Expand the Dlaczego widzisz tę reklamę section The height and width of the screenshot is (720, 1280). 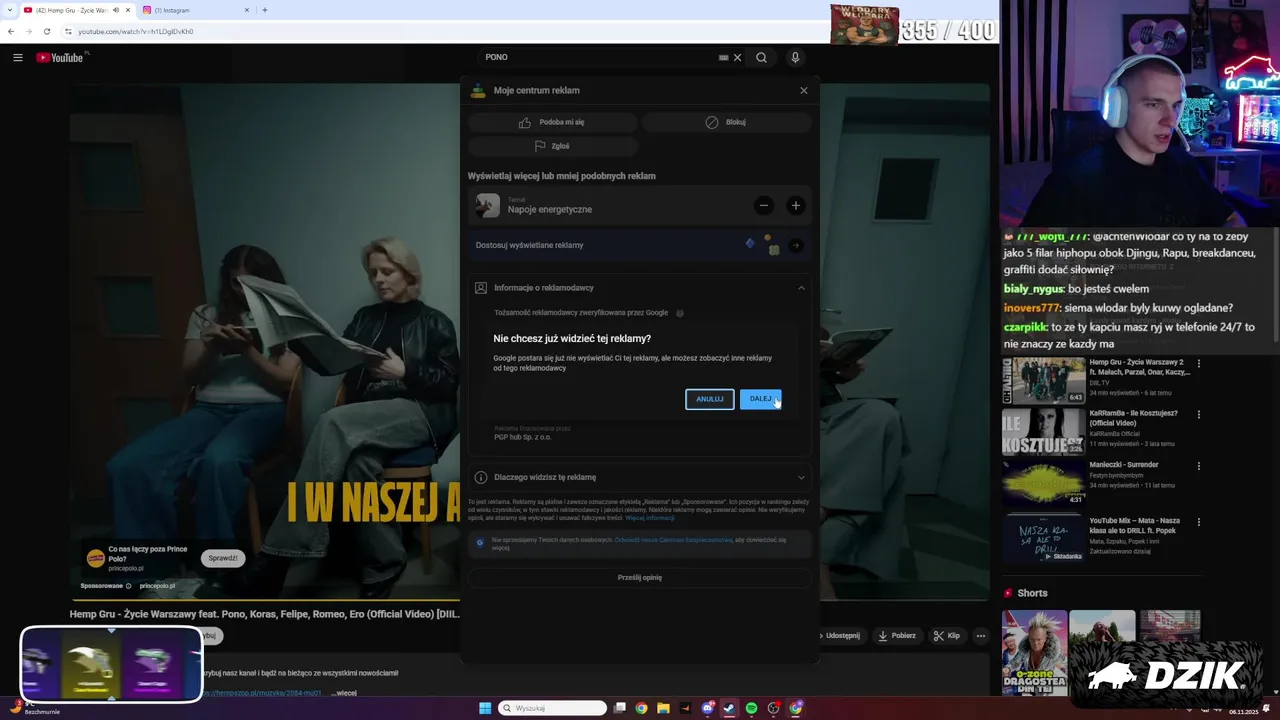[x=639, y=477]
